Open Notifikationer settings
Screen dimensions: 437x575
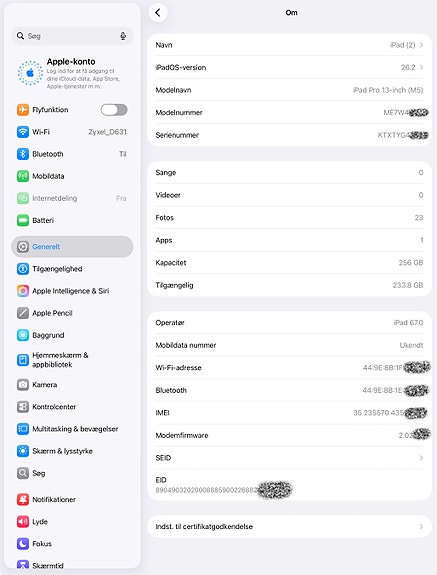[72, 499]
